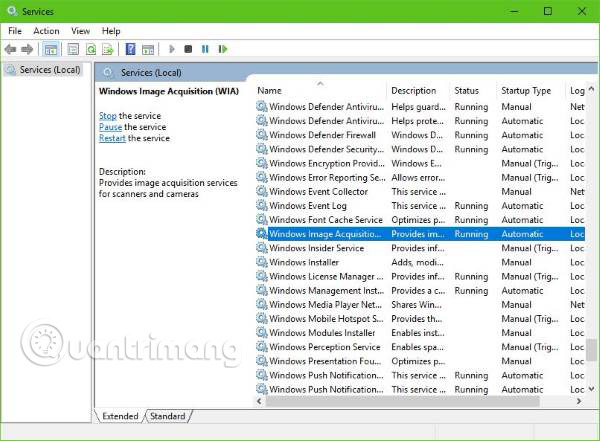Switch to the Extended tab
The width and height of the screenshot is (600, 441).
120,416
